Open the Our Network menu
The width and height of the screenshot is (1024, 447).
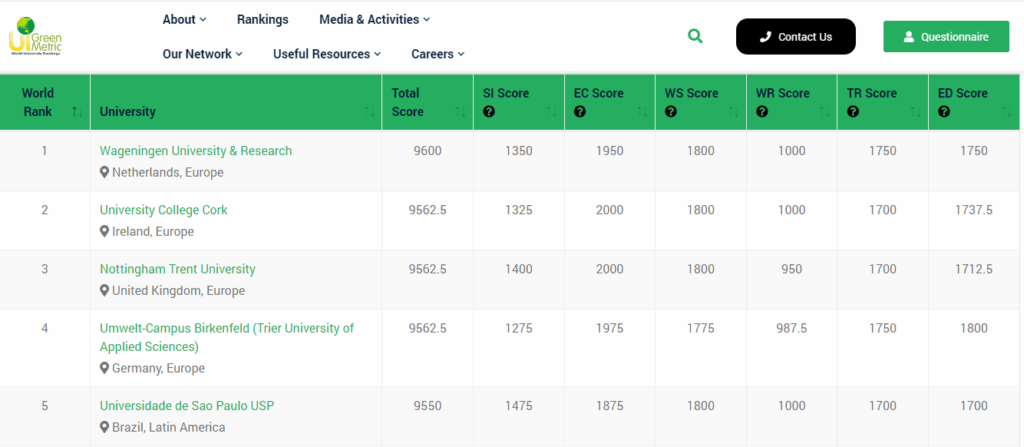(x=202, y=54)
